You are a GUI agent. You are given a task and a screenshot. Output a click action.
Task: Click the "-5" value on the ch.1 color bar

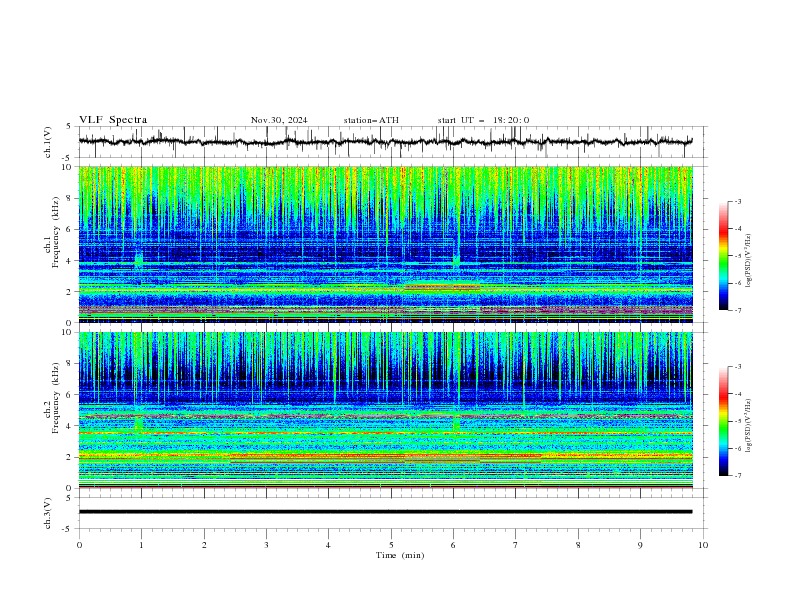tap(737, 256)
